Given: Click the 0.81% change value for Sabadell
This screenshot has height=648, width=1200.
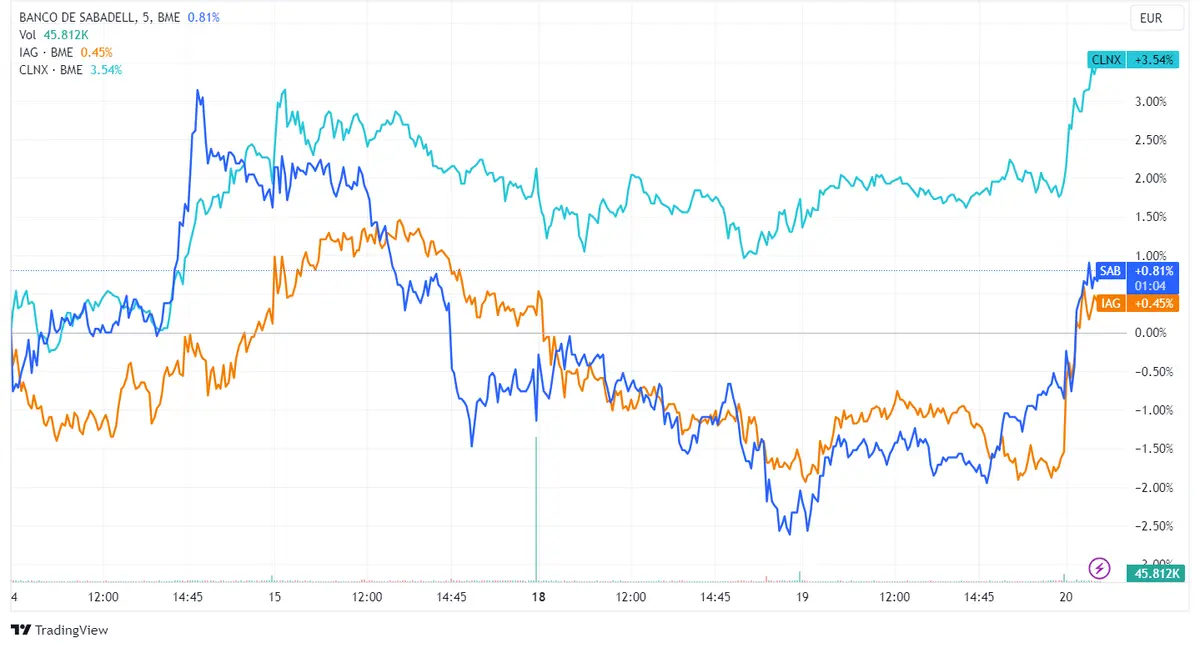Looking at the screenshot, I should tap(203, 17).
